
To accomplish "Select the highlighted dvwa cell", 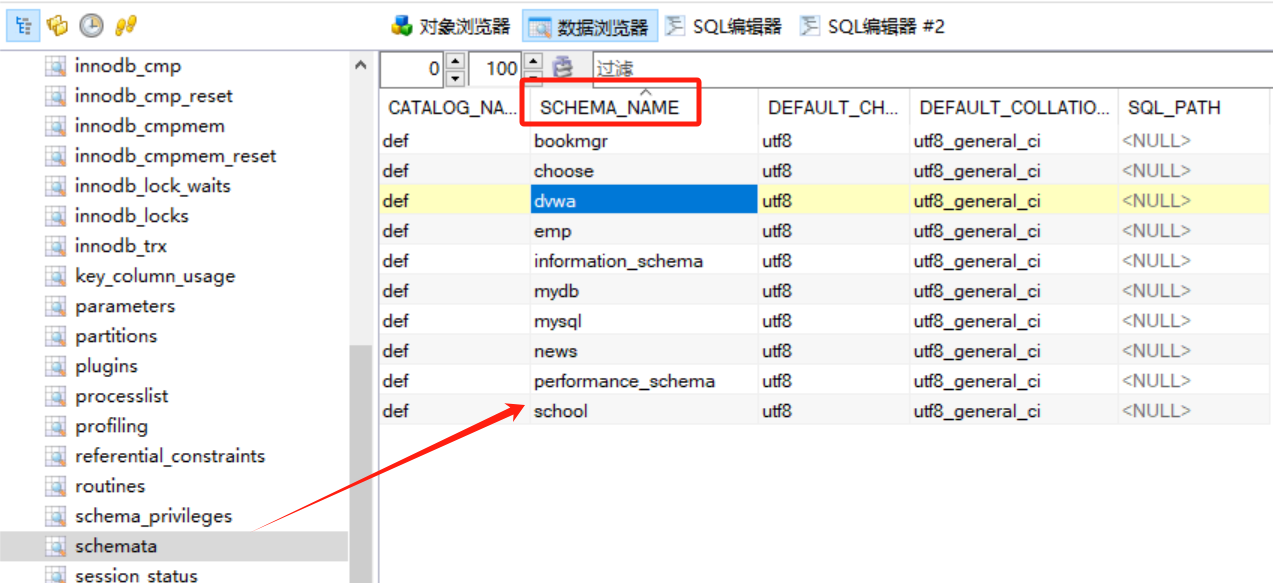I will pos(644,201).
